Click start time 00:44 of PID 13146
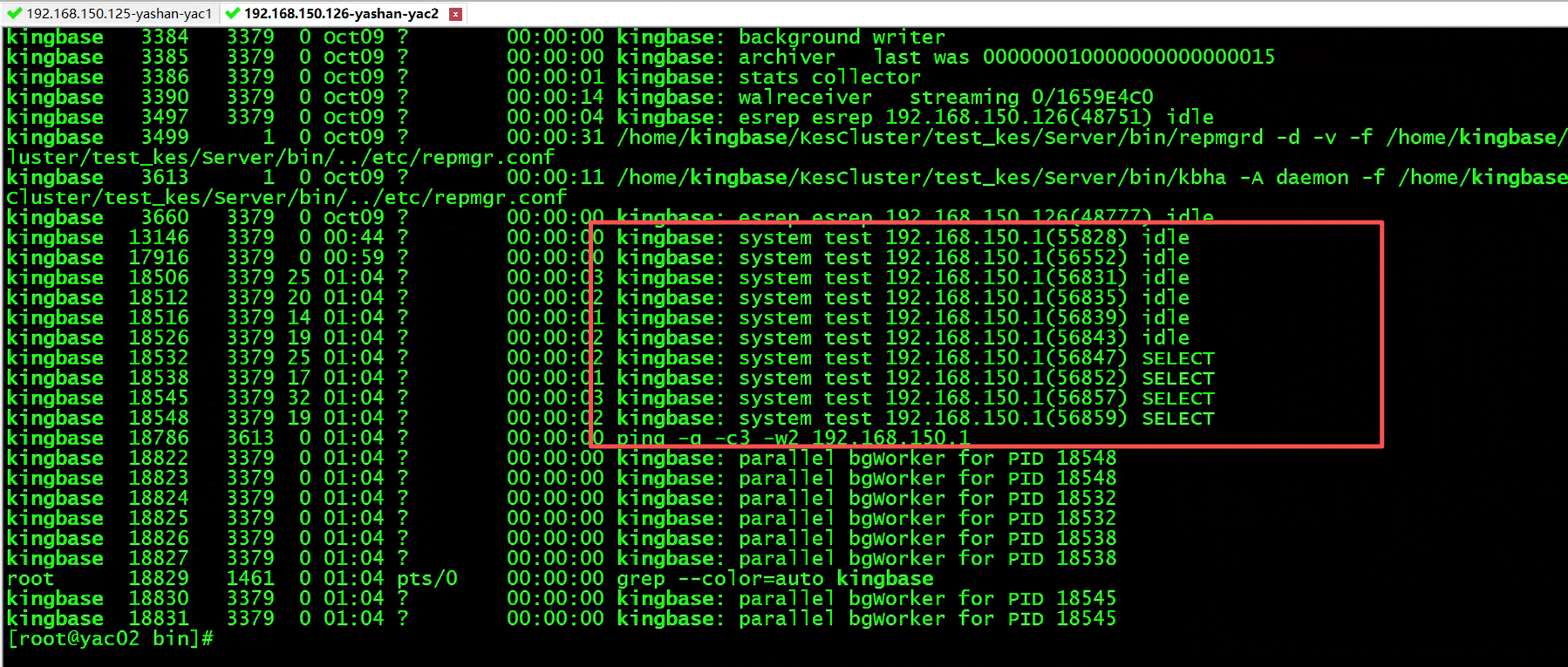The width and height of the screenshot is (1568, 667). pos(353,237)
